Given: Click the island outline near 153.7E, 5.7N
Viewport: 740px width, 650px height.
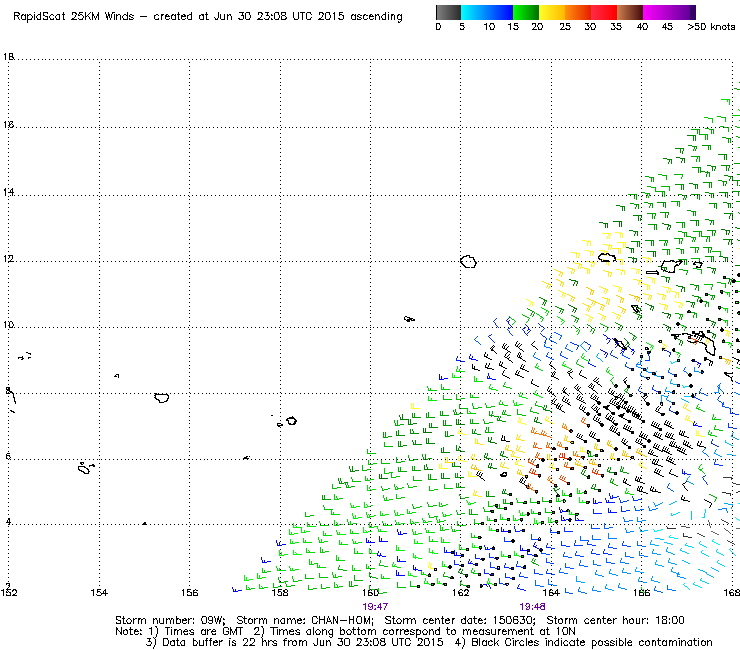Looking at the screenshot, I should coord(85,468).
